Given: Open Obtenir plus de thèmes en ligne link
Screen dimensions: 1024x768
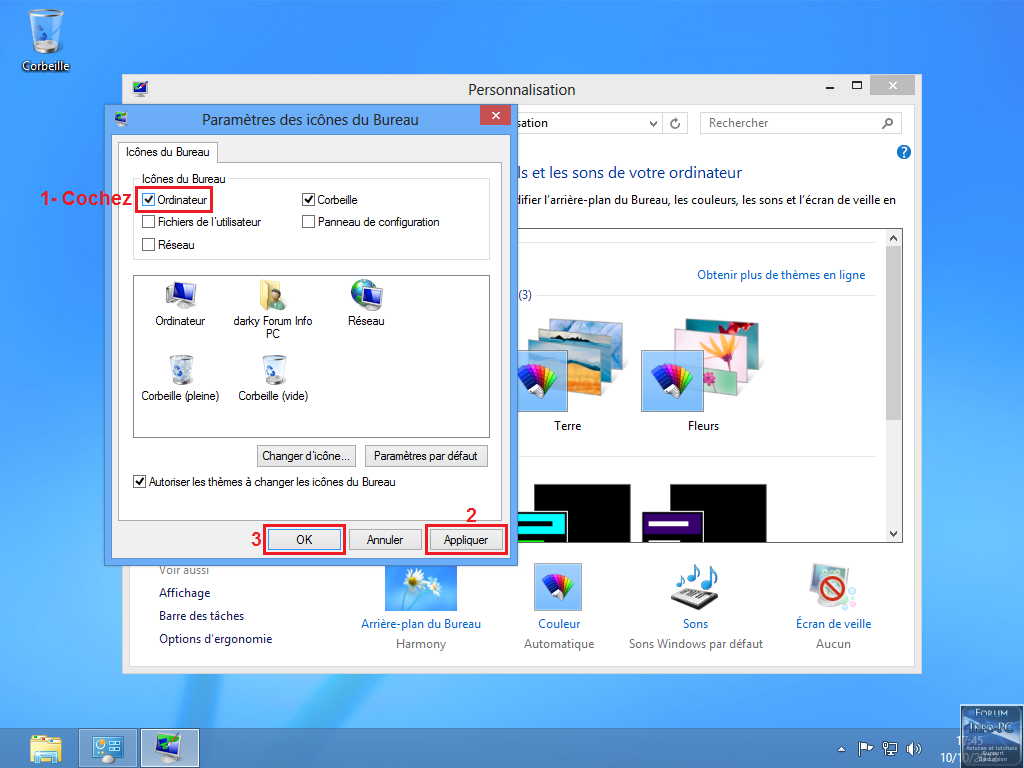Looking at the screenshot, I should coord(781,275).
